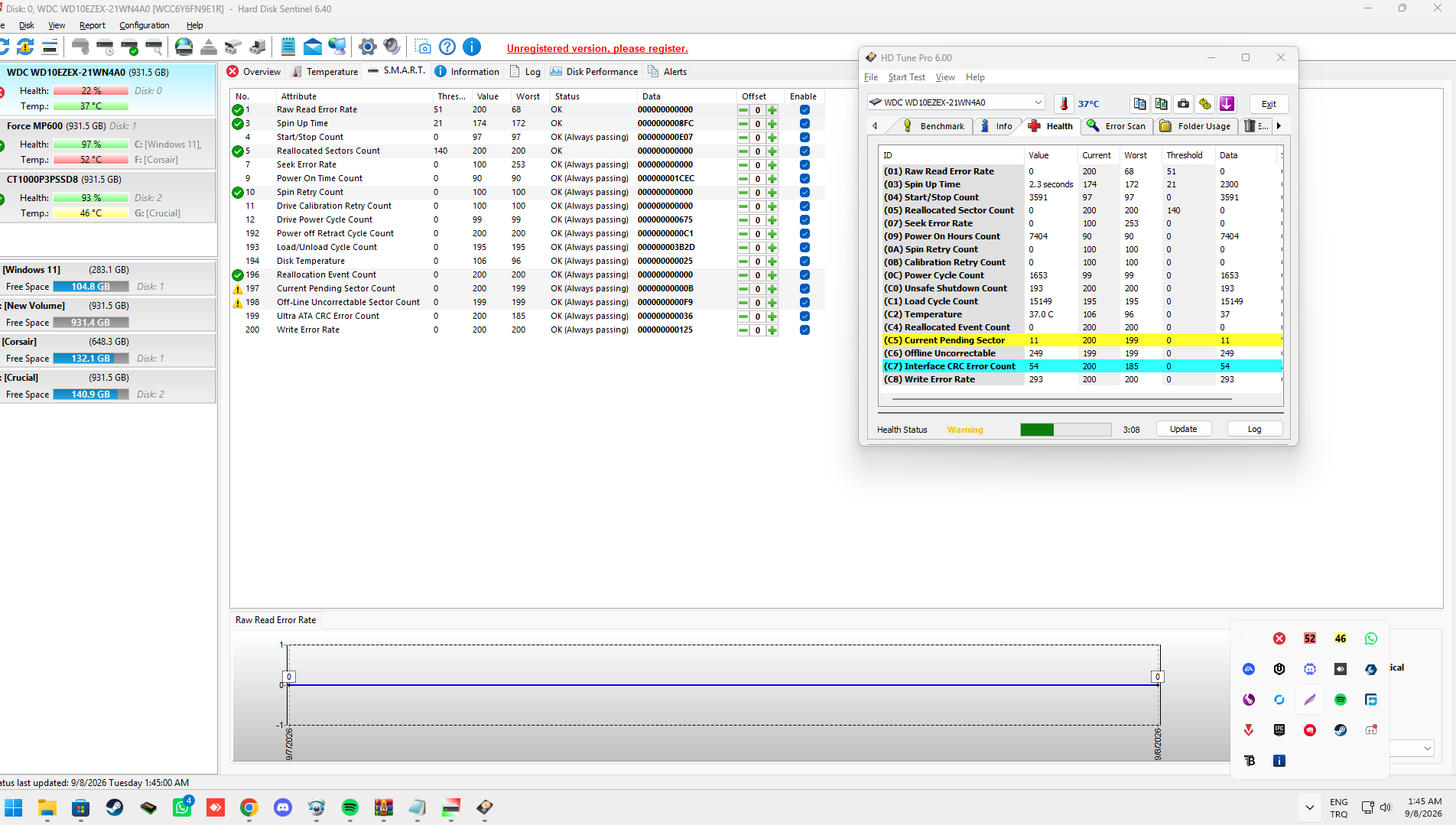
Task: Click the disk eject triangle toolbar icon
Action: pyautogui.click(x=209, y=47)
